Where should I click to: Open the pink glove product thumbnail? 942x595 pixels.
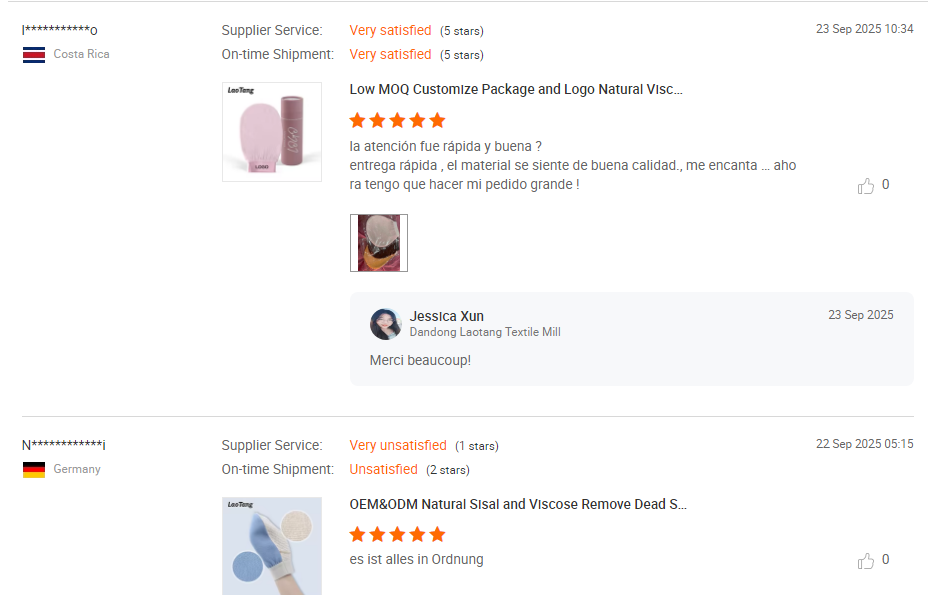point(272,132)
